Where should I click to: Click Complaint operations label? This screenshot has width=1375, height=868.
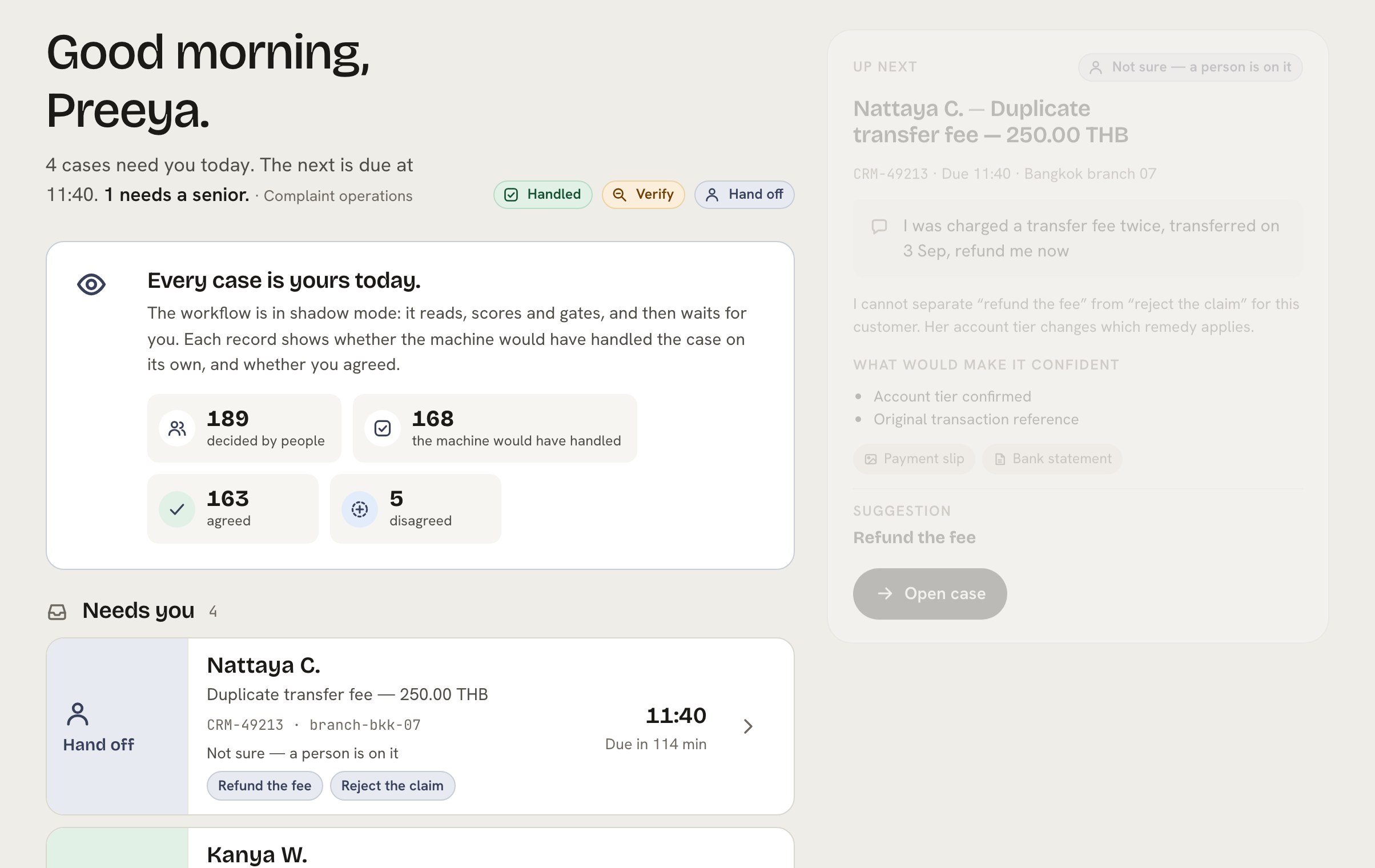tap(338, 196)
